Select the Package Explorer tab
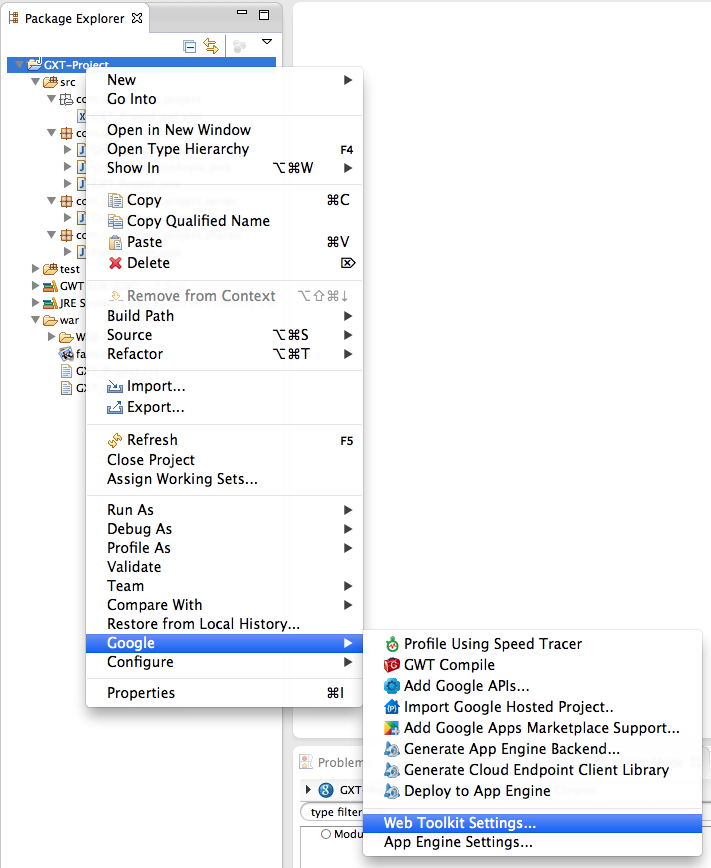 pos(74,18)
